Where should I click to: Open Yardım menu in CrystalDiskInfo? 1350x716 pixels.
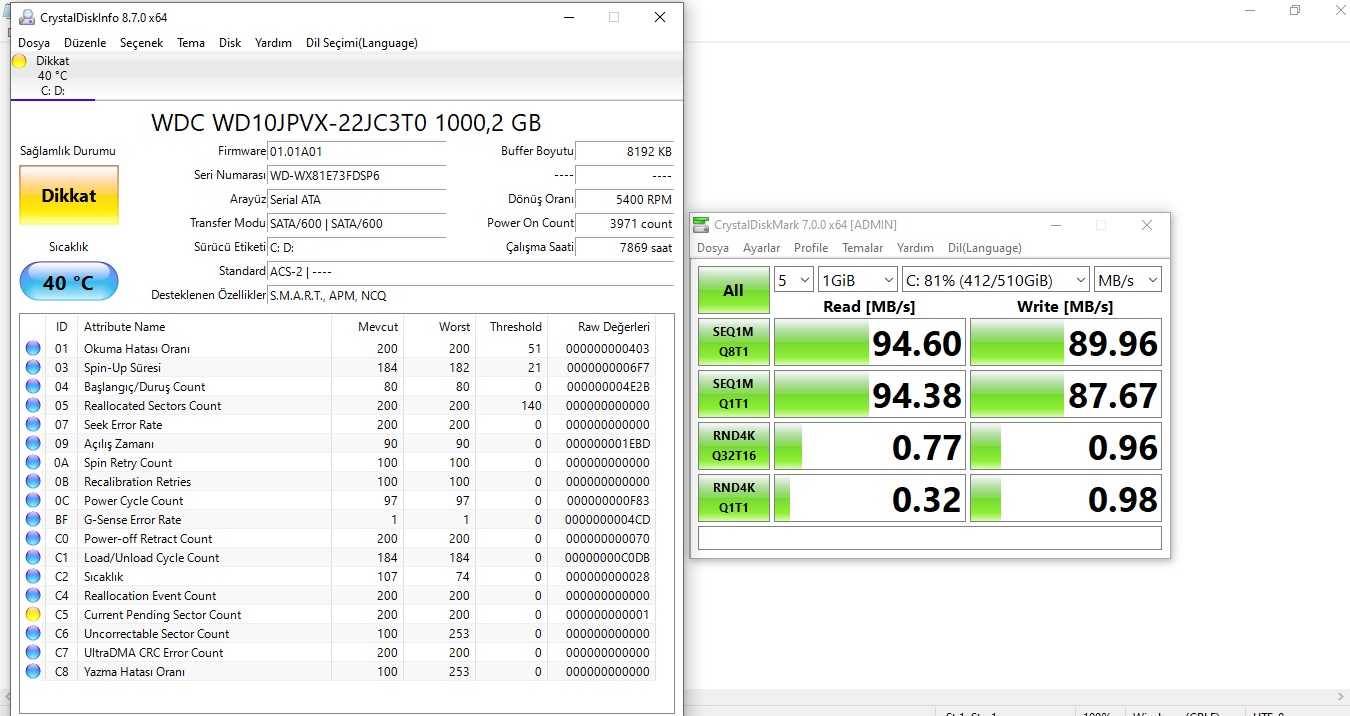[273, 43]
